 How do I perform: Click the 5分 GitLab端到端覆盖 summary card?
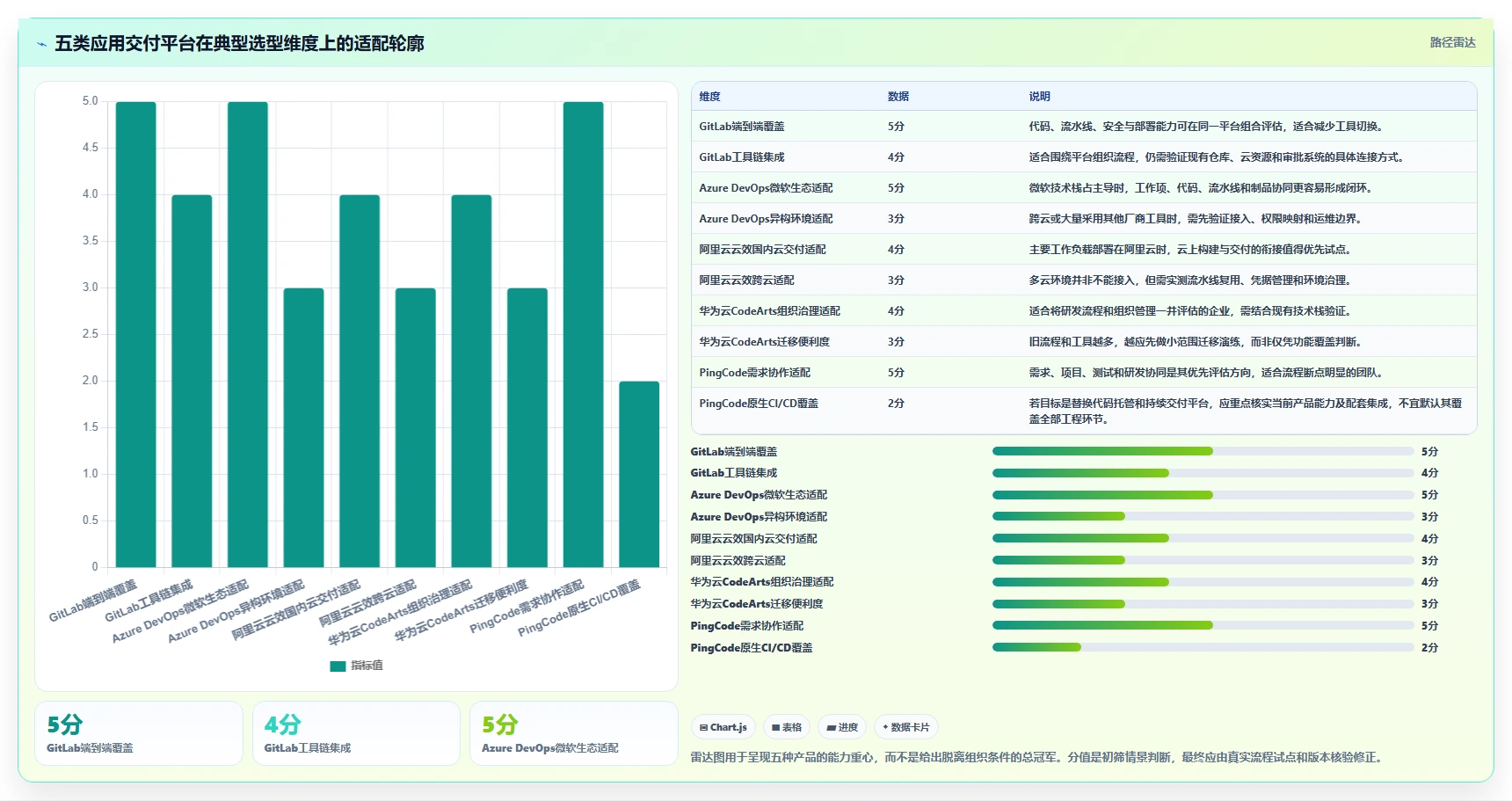tap(139, 733)
